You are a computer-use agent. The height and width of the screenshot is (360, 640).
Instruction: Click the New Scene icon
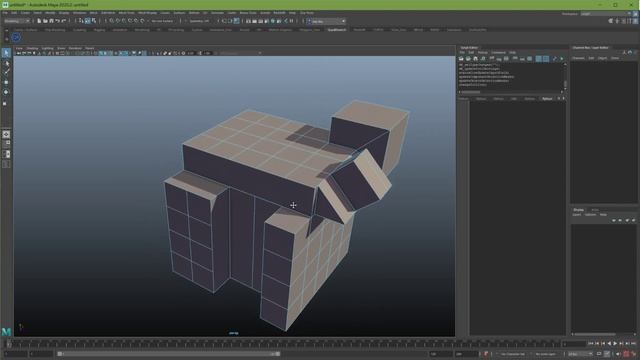tap(39, 21)
